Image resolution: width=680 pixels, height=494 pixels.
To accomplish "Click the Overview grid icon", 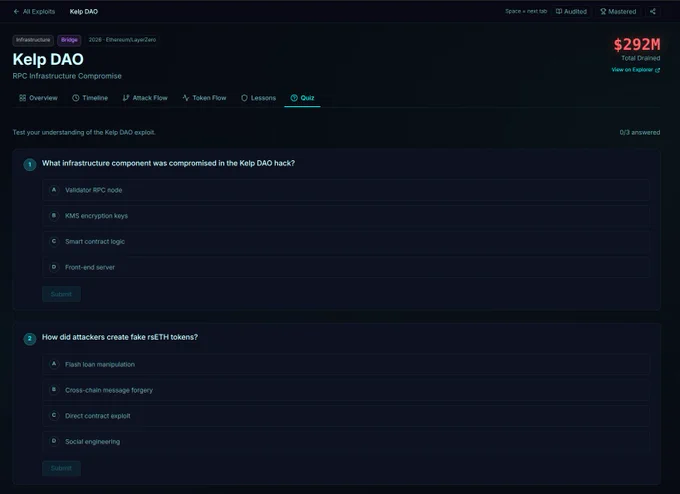I will [x=23, y=98].
